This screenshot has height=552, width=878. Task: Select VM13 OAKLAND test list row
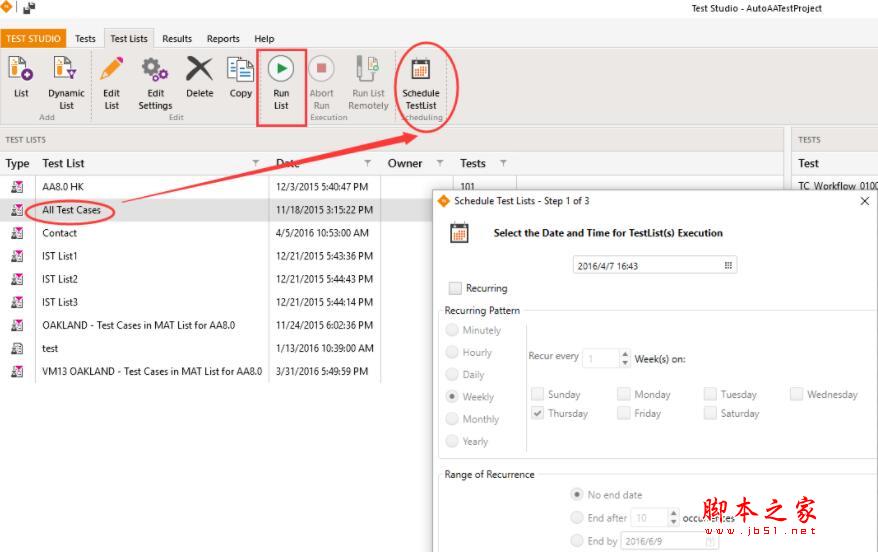(152, 371)
